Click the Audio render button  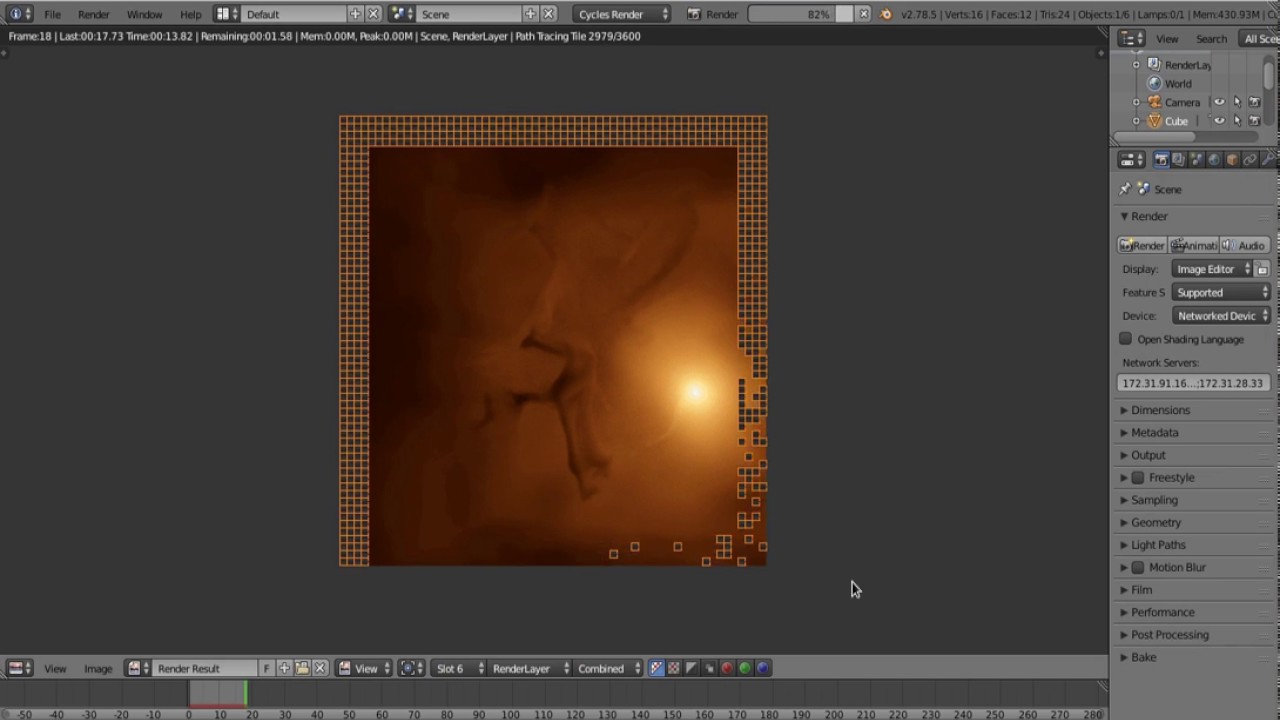click(x=1244, y=245)
